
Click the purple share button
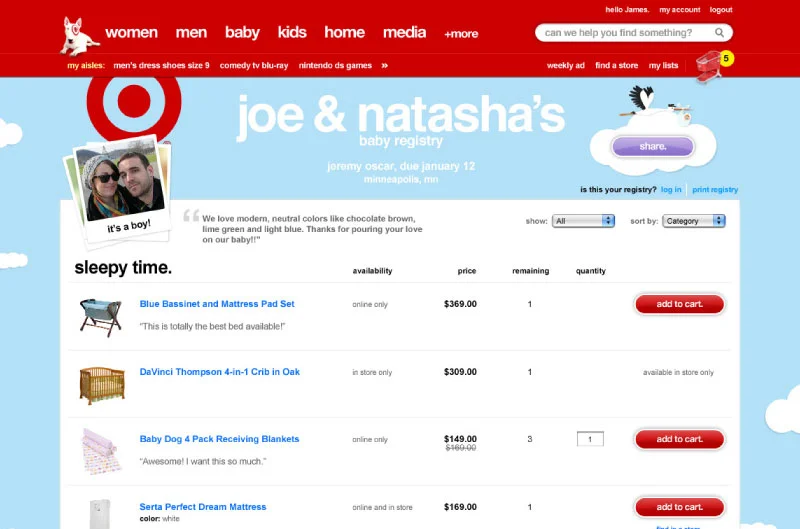(x=653, y=146)
